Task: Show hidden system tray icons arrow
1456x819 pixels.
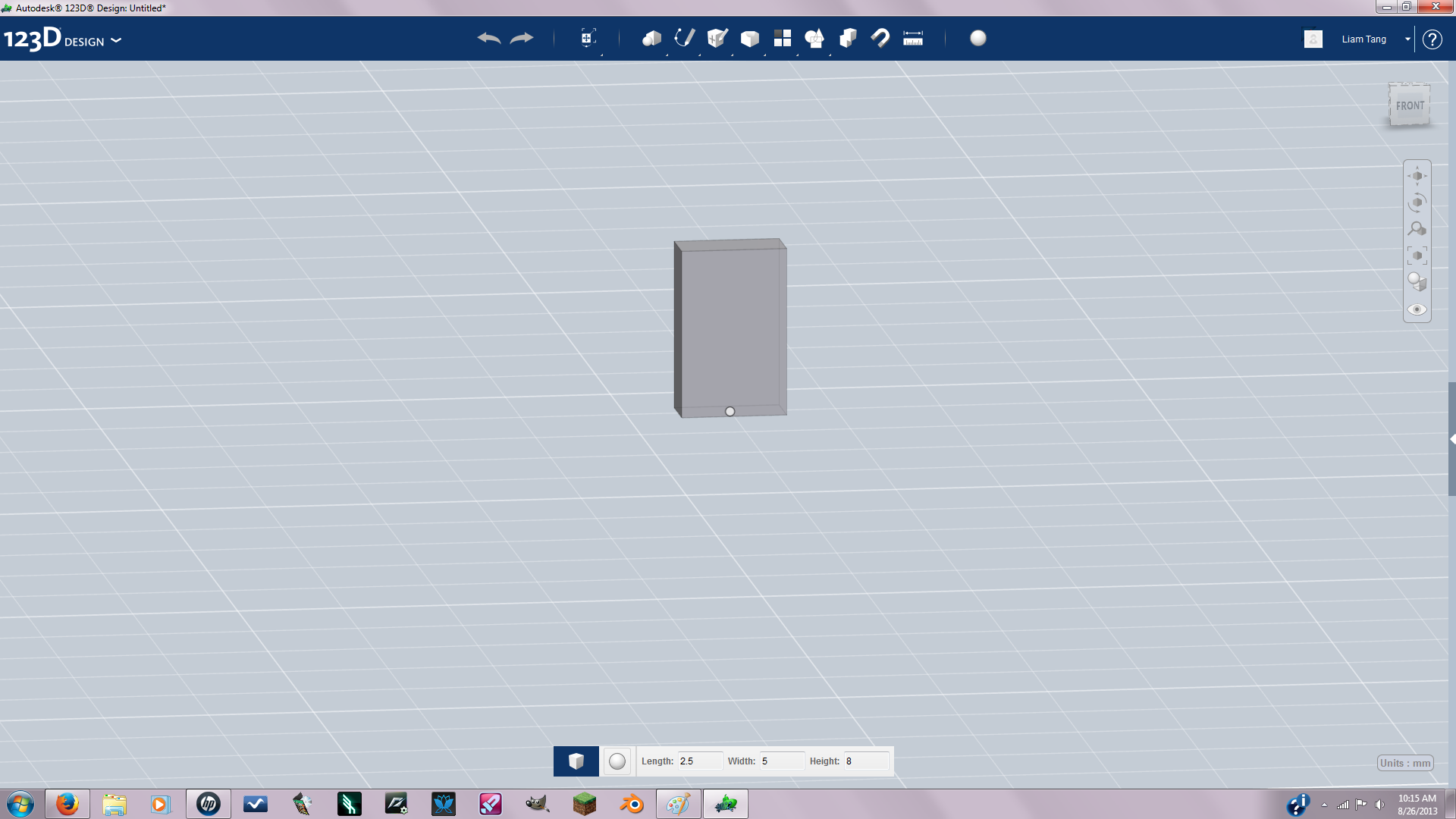Action: pyautogui.click(x=1324, y=805)
